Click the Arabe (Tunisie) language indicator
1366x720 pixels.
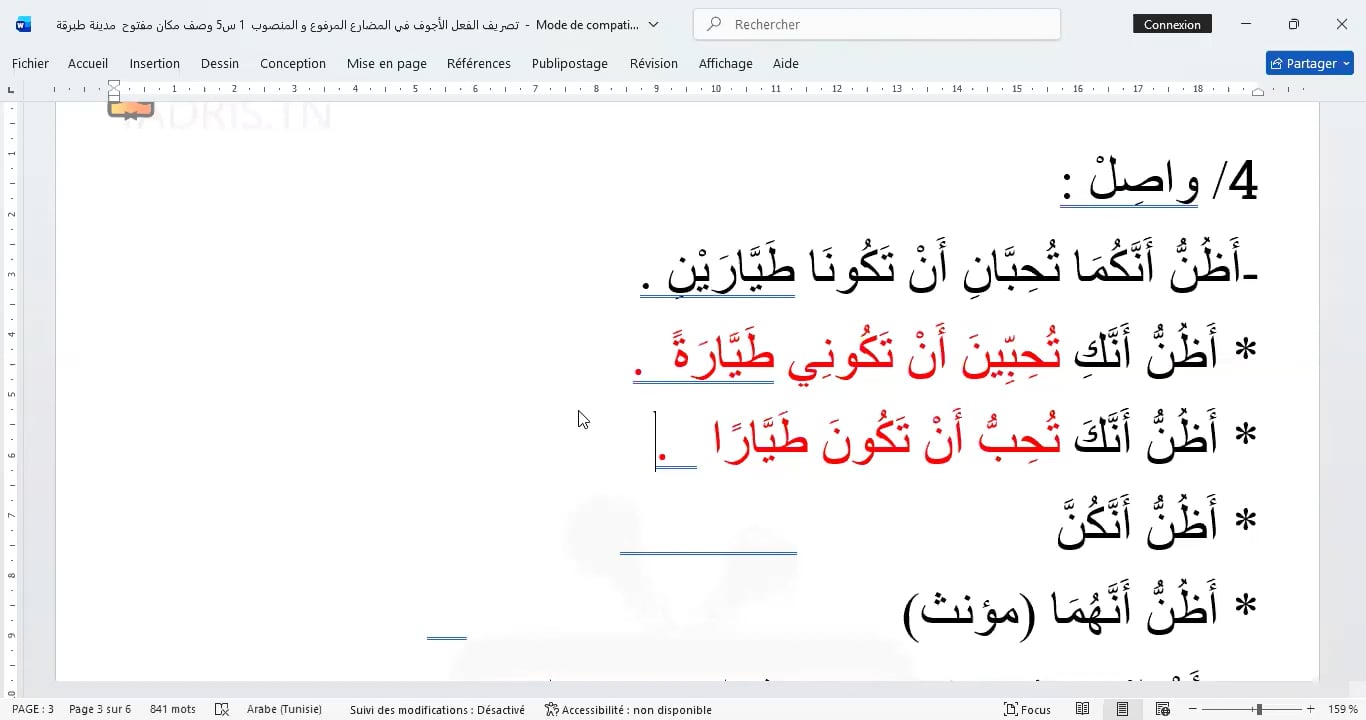[x=285, y=709]
